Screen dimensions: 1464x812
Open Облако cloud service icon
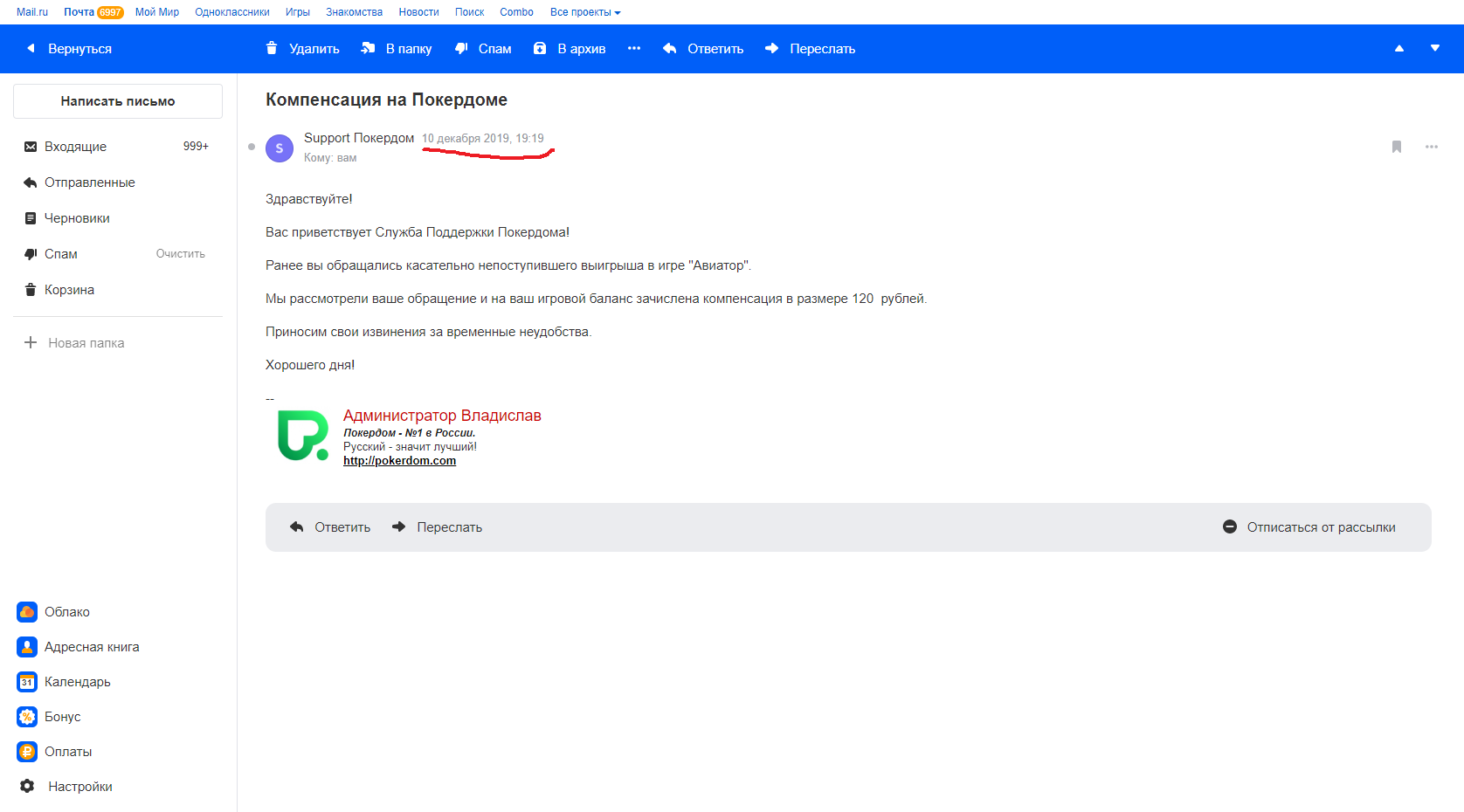tap(27, 612)
